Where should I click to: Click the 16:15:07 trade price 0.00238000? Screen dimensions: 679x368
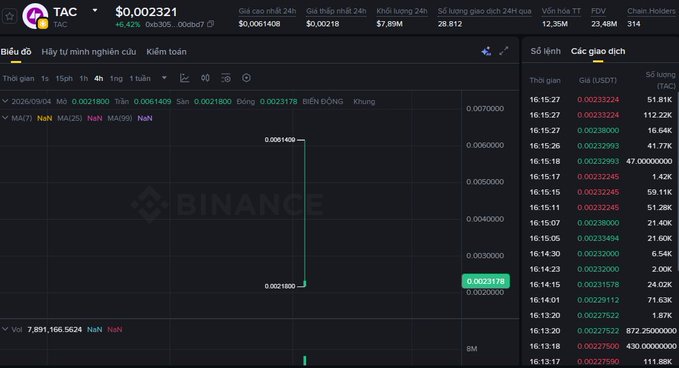[x=598, y=223]
